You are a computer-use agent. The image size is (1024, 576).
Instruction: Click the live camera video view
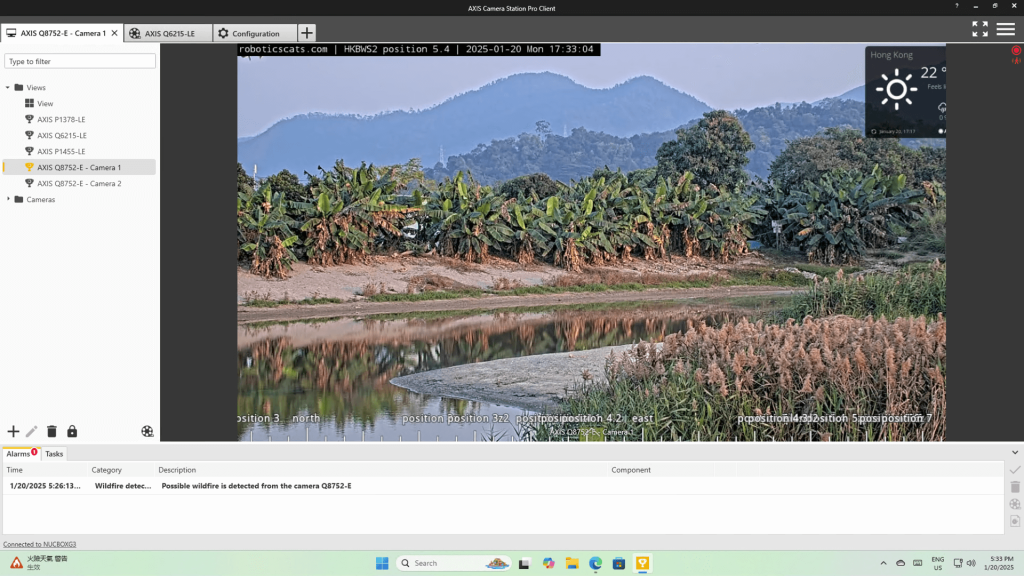point(591,242)
